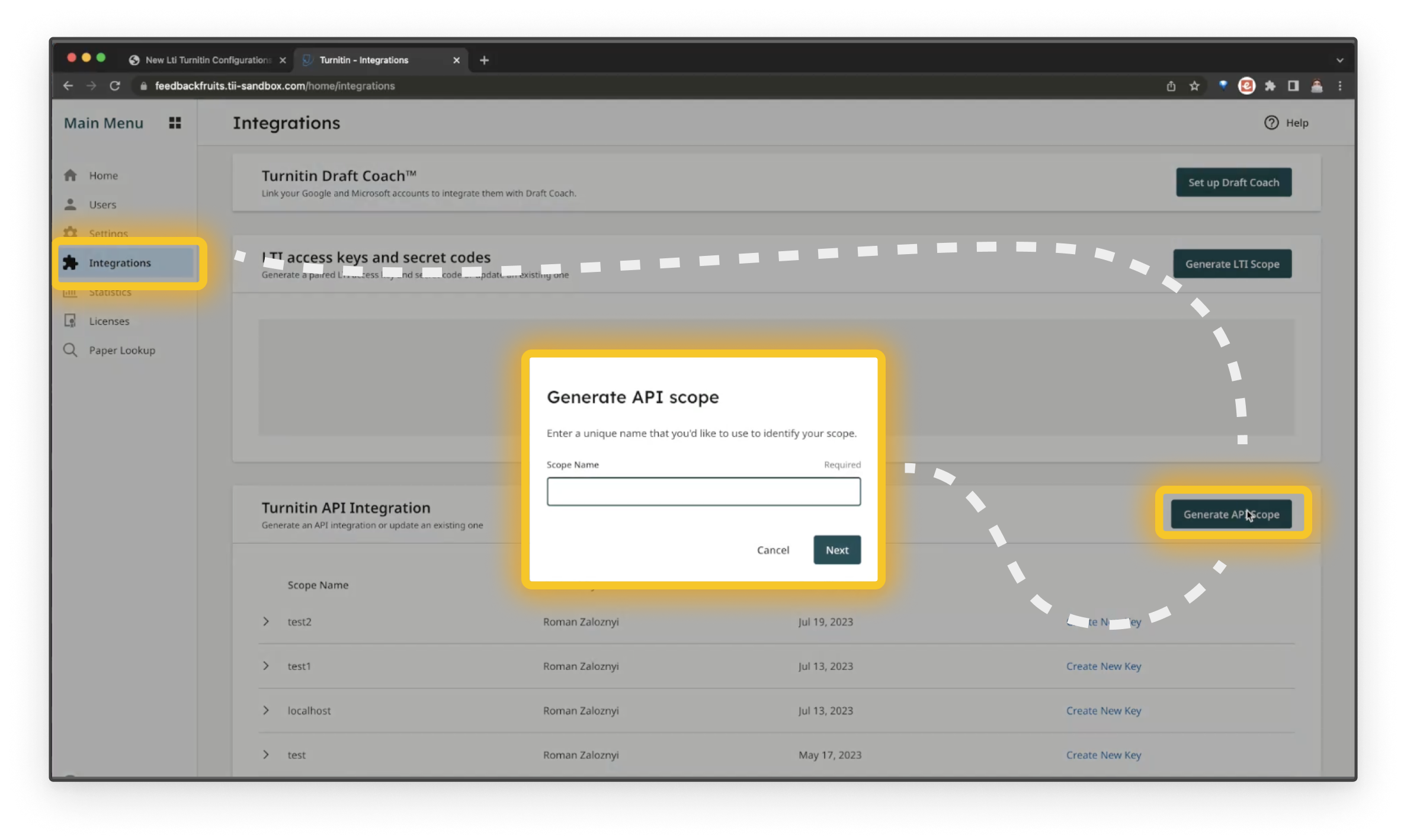Click the Home sidebar icon

pyautogui.click(x=70, y=175)
